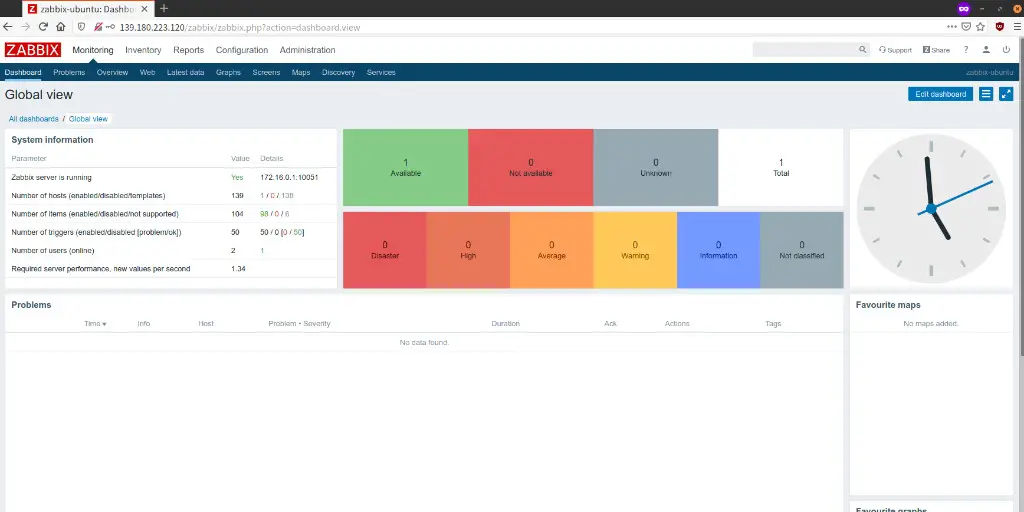Click the tracking protection shield icon
Image resolution: width=1024 pixels, height=512 pixels.
click(x=82, y=27)
